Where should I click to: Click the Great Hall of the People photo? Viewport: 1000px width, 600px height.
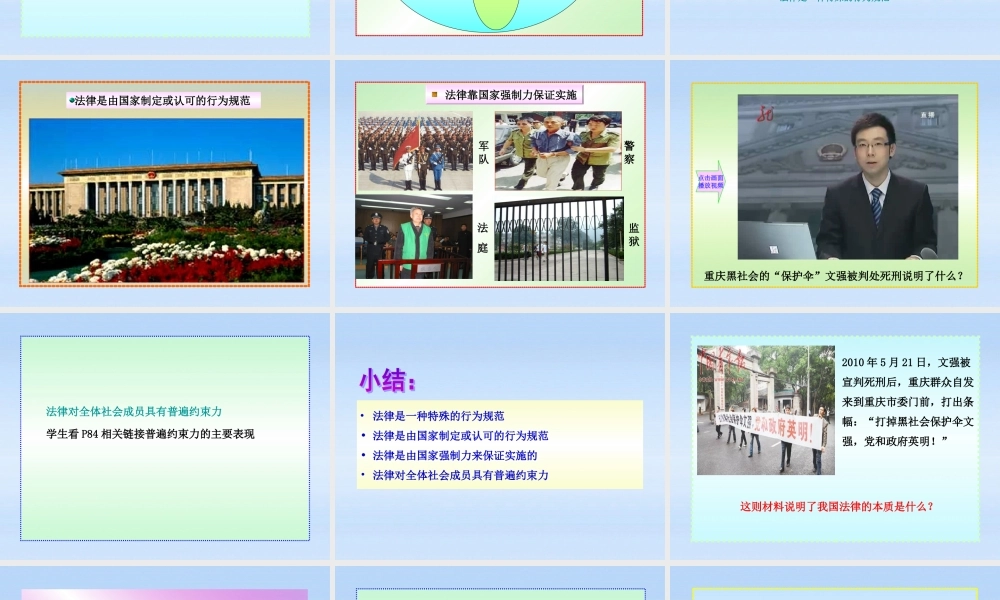point(166,200)
